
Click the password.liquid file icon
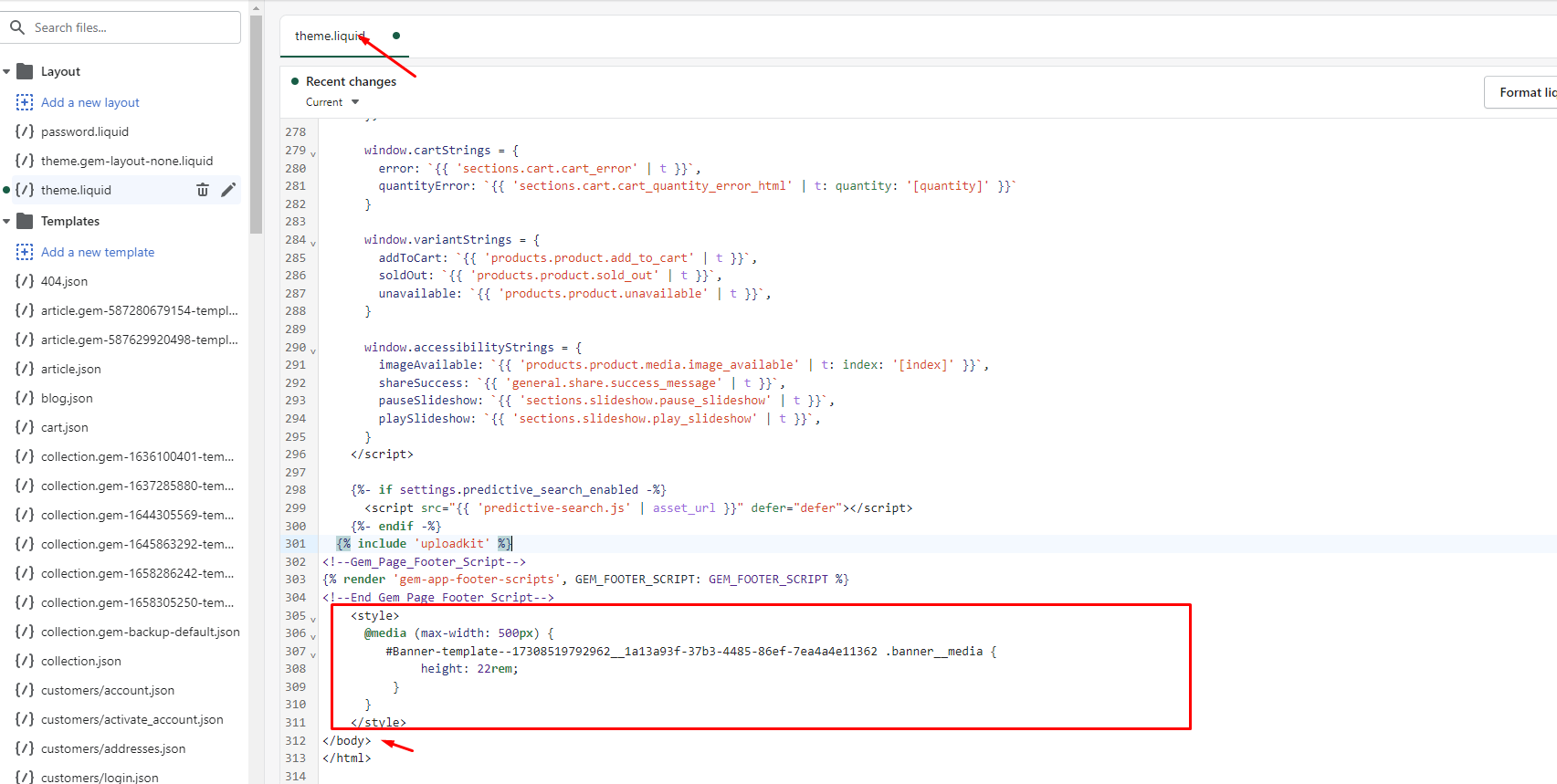click(25, 131)
